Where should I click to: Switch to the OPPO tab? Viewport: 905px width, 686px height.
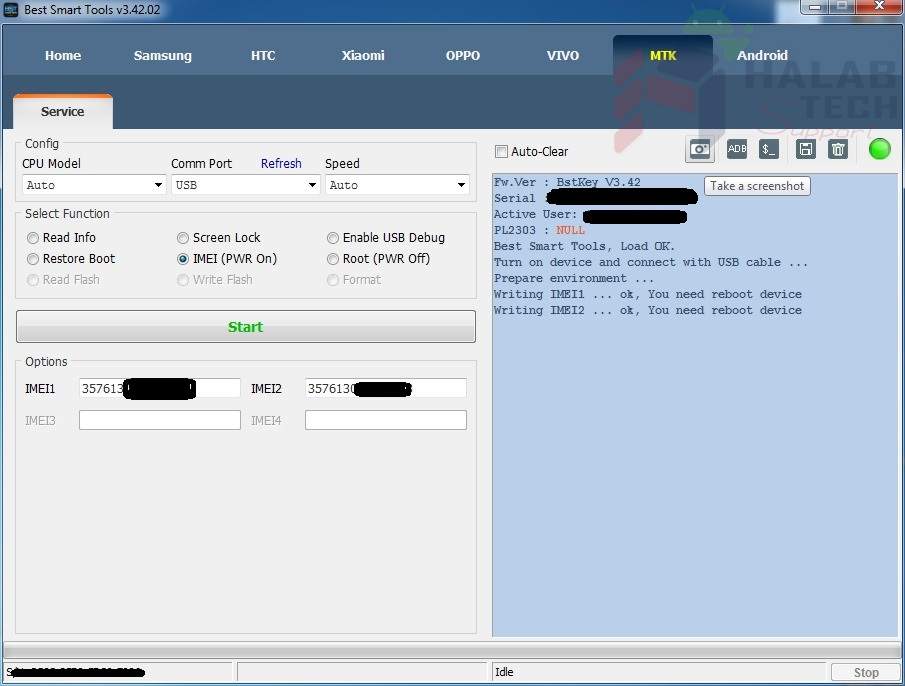tap(463, 55)
